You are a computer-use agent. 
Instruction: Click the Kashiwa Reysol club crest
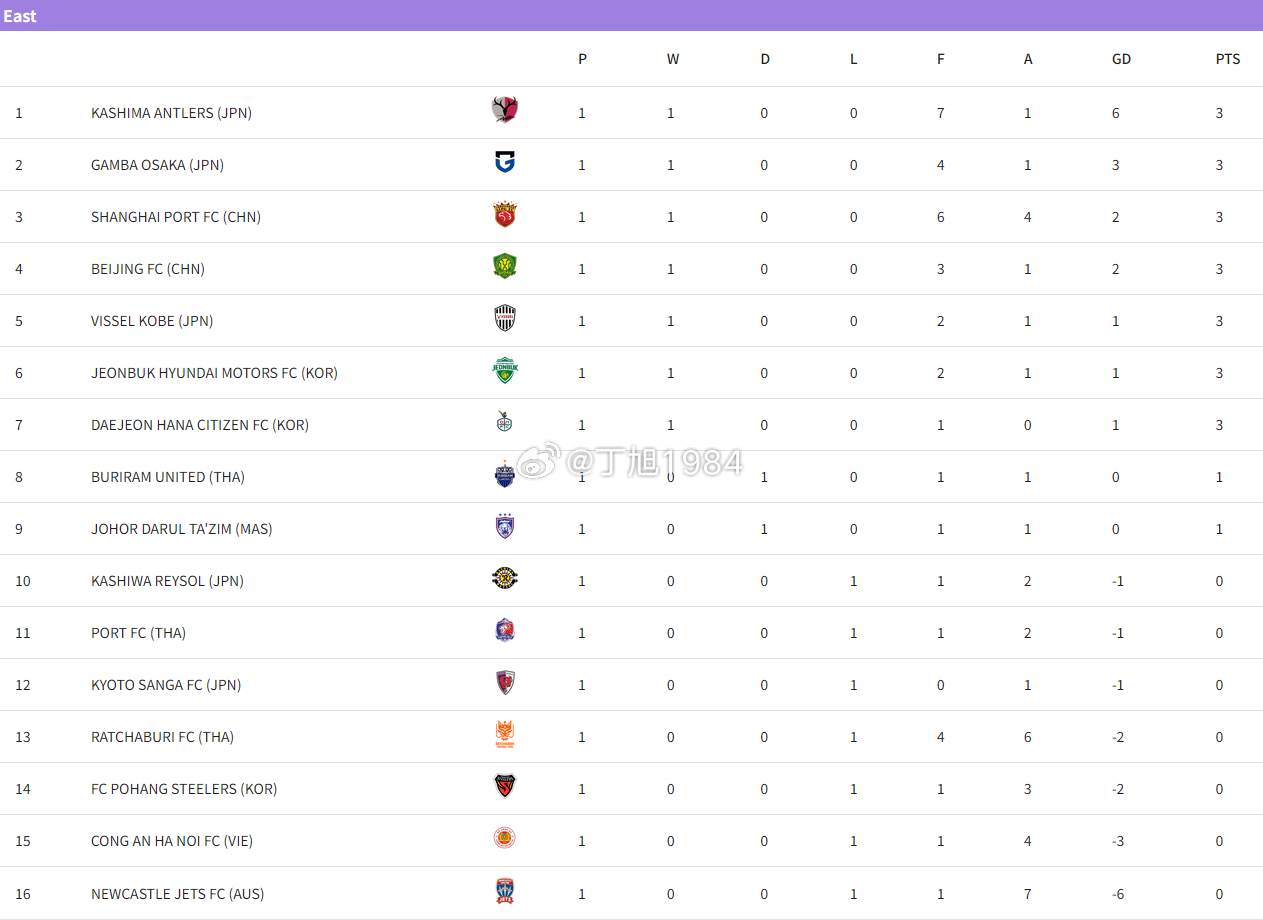[x=505, y=578]
